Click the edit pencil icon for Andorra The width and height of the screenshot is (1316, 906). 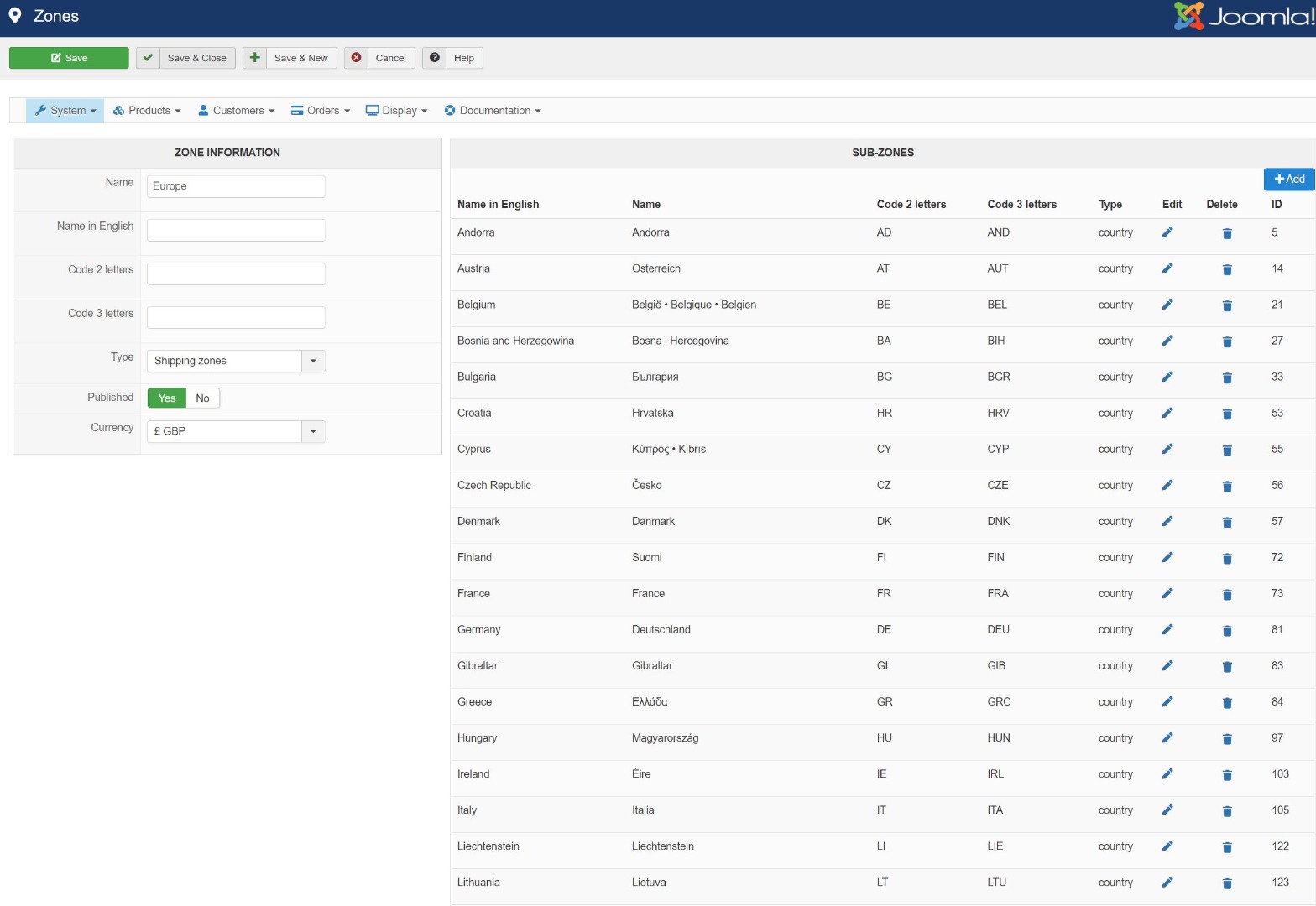click(x=1167, y=232)
